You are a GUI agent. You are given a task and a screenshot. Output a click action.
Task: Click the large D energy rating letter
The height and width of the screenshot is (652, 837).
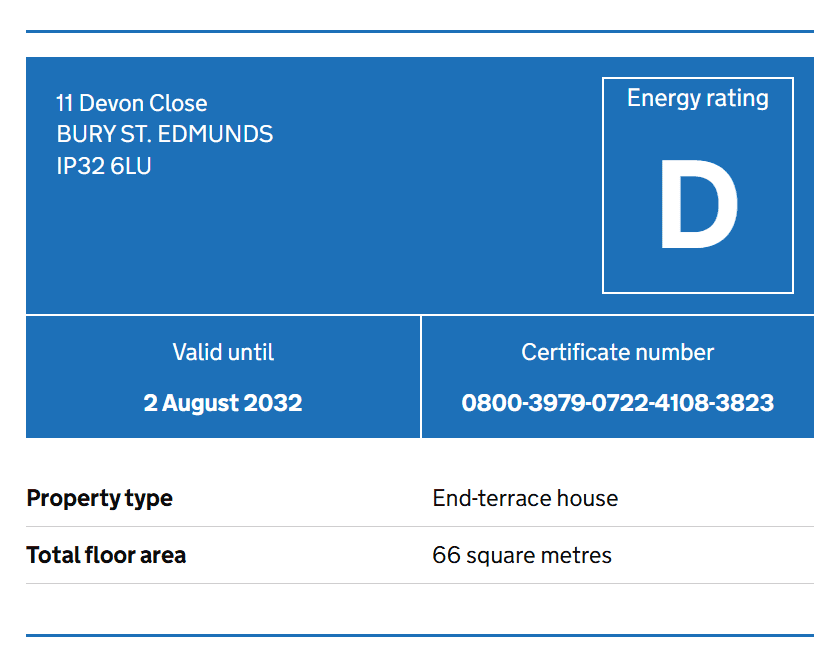point(699,205)
